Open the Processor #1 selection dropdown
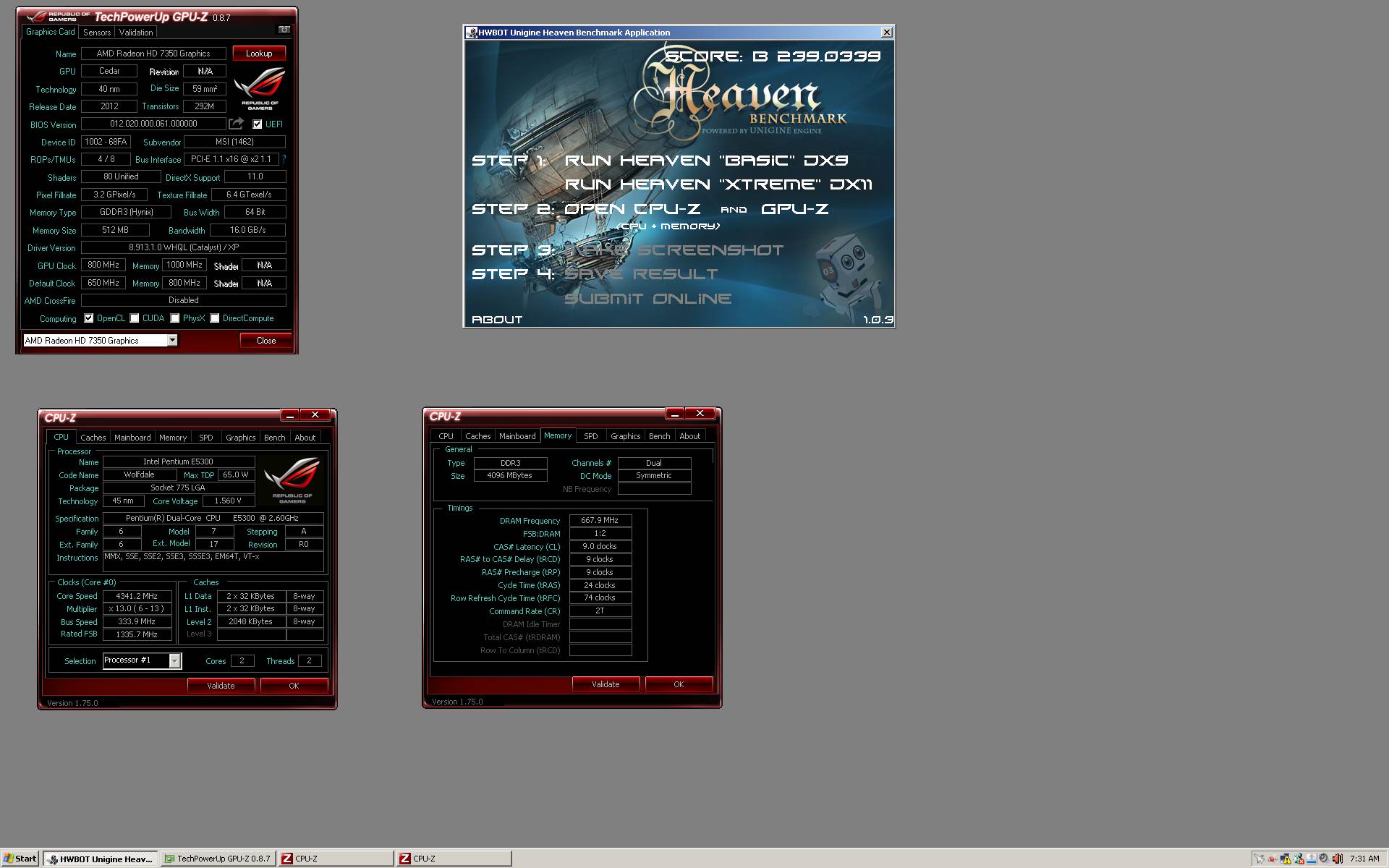The image size is (1389, 868). coord(174,660)
